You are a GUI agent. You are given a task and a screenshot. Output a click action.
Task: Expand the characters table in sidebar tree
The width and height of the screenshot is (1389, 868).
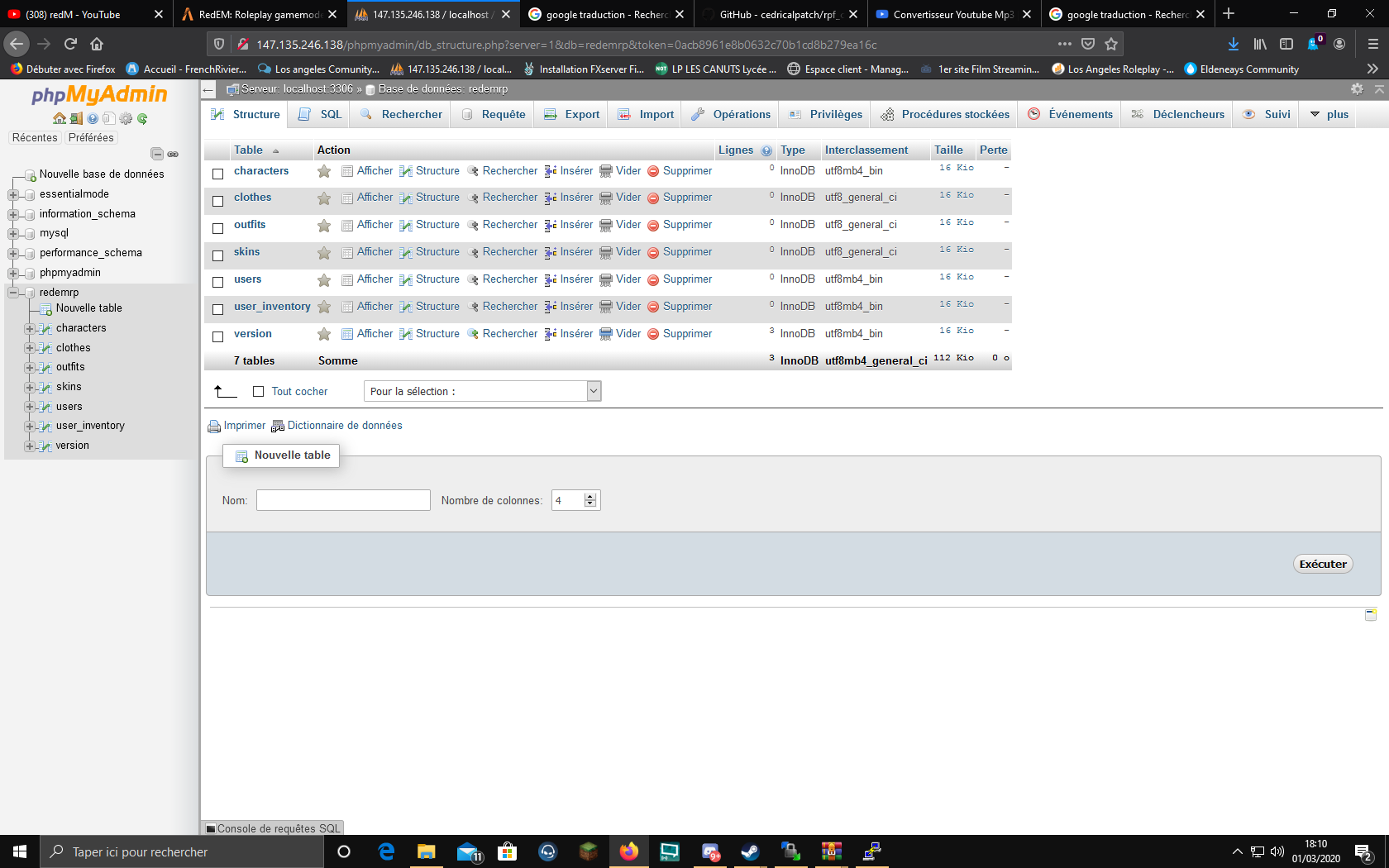tap(30, 328)
